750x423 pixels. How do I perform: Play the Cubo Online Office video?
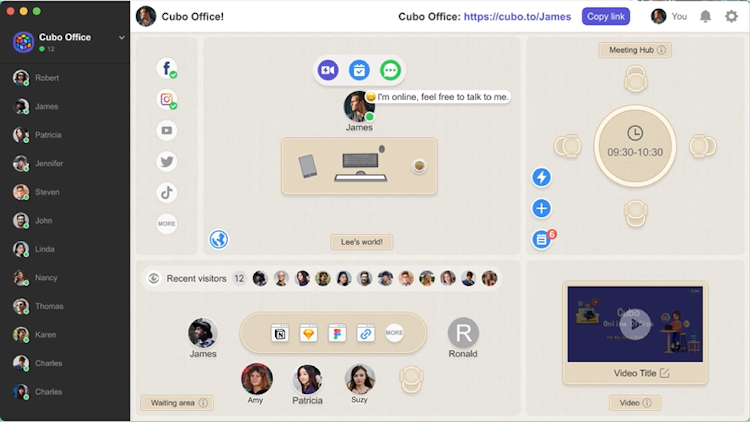pyautogui.click(x=635, y=324)
